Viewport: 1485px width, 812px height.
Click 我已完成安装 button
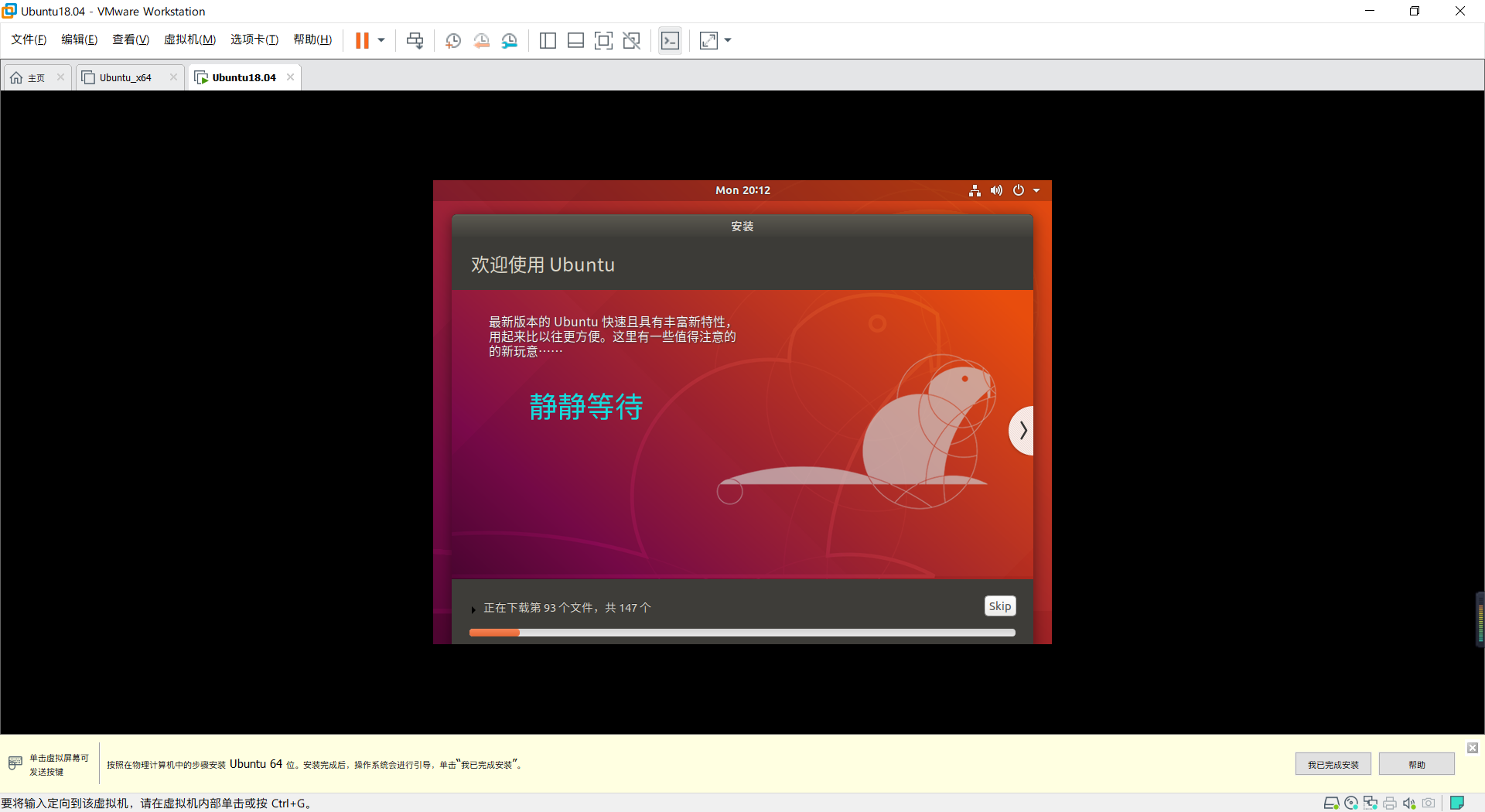[x=1333, y=764]
